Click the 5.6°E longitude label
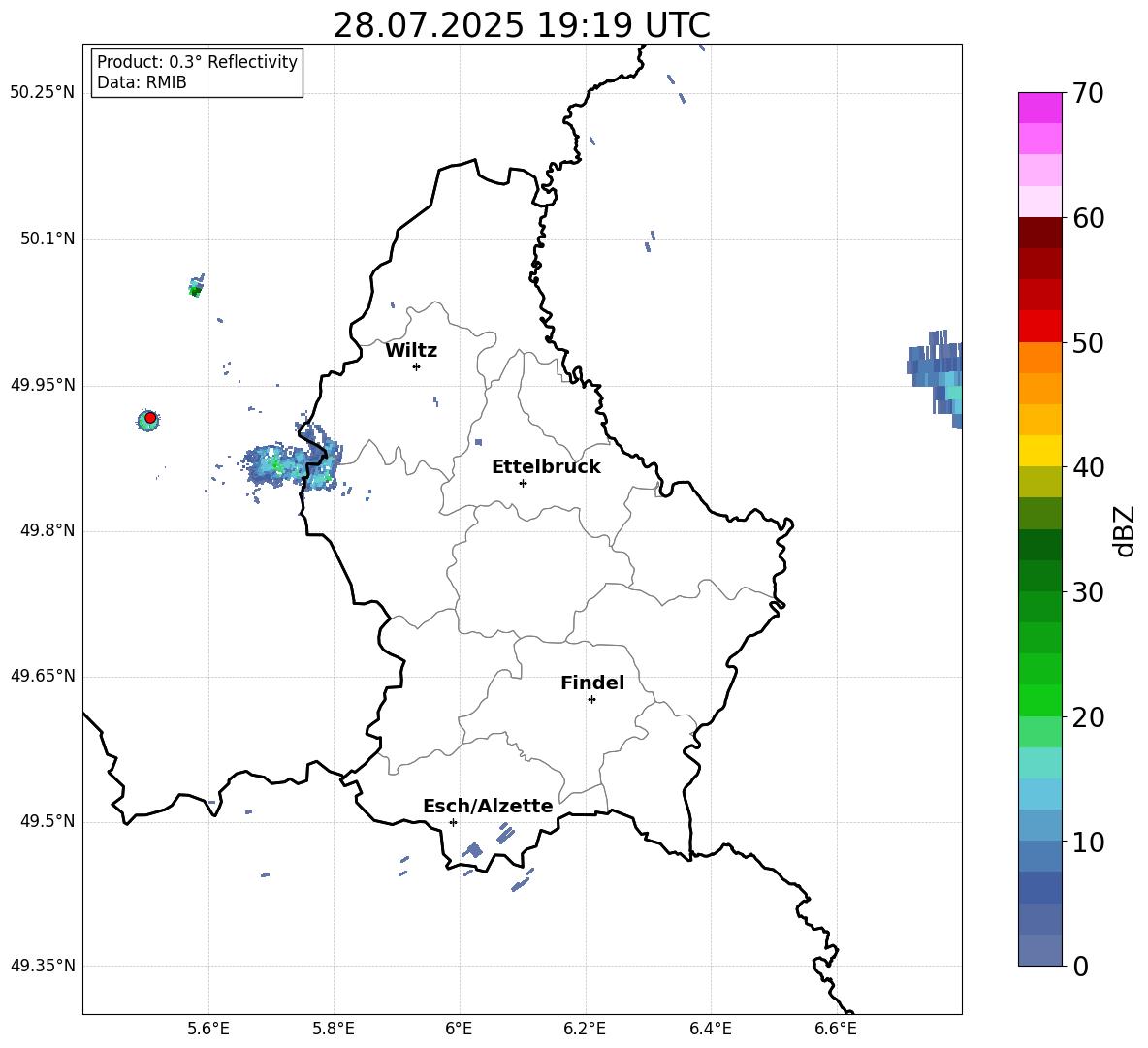This screenshot has height=1048, width=1148. click(x=208, y=1029)
